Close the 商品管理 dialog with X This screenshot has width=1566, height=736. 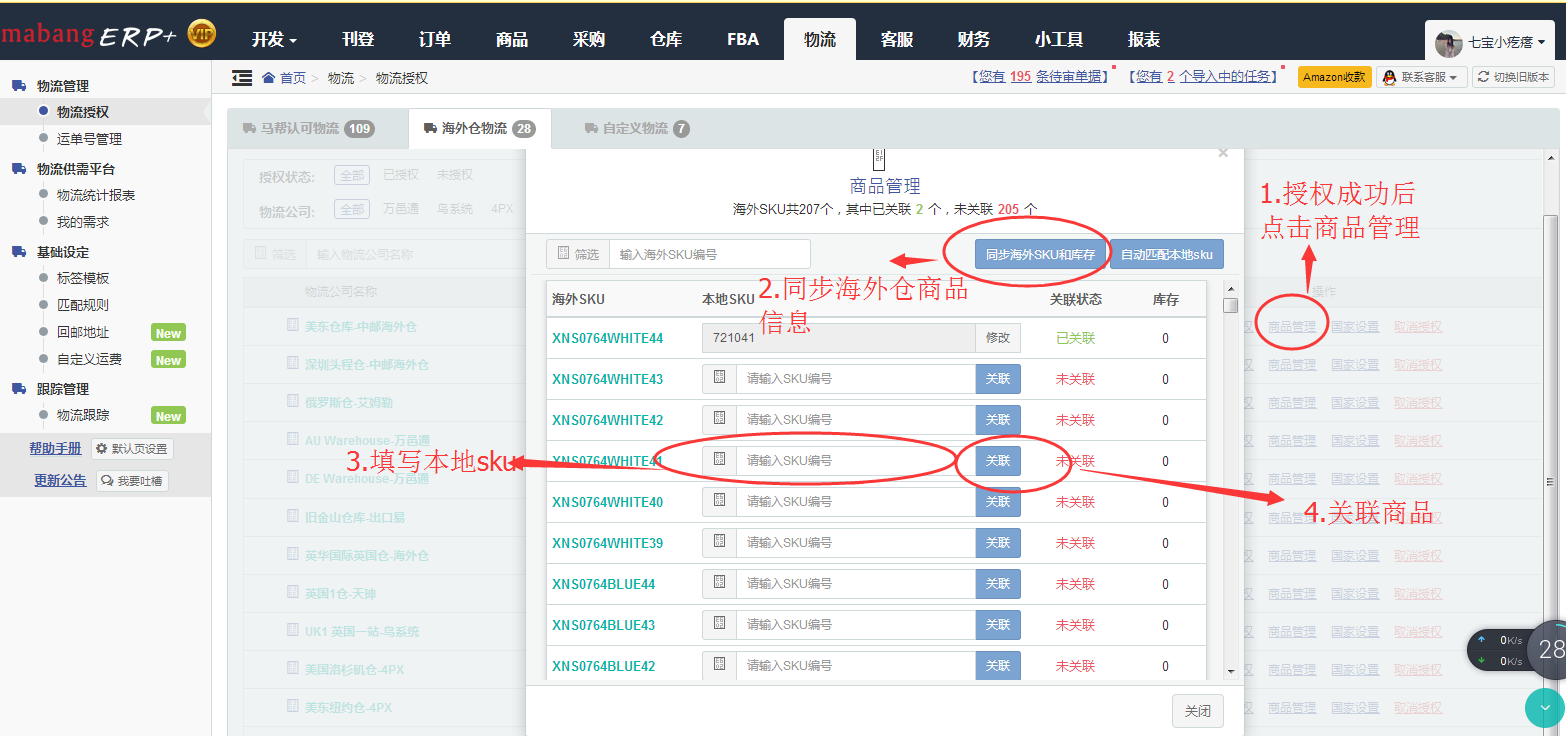coord(1222,153)
